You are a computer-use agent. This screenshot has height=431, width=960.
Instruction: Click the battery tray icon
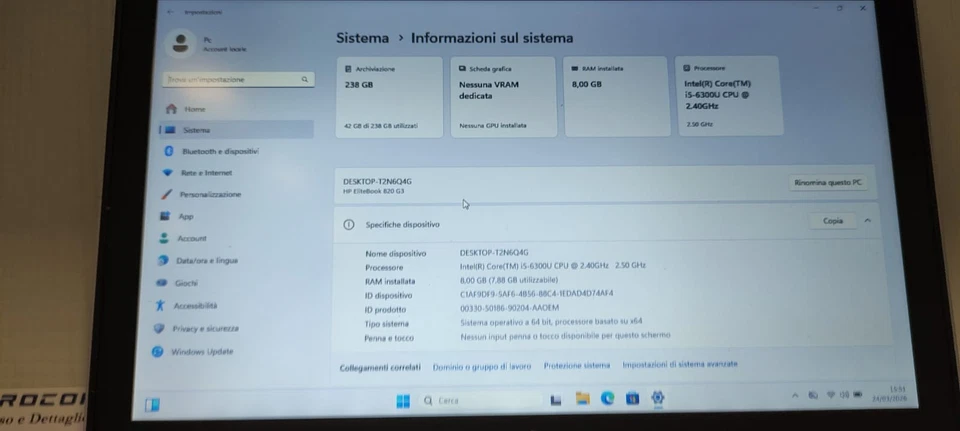coord(858,394)
